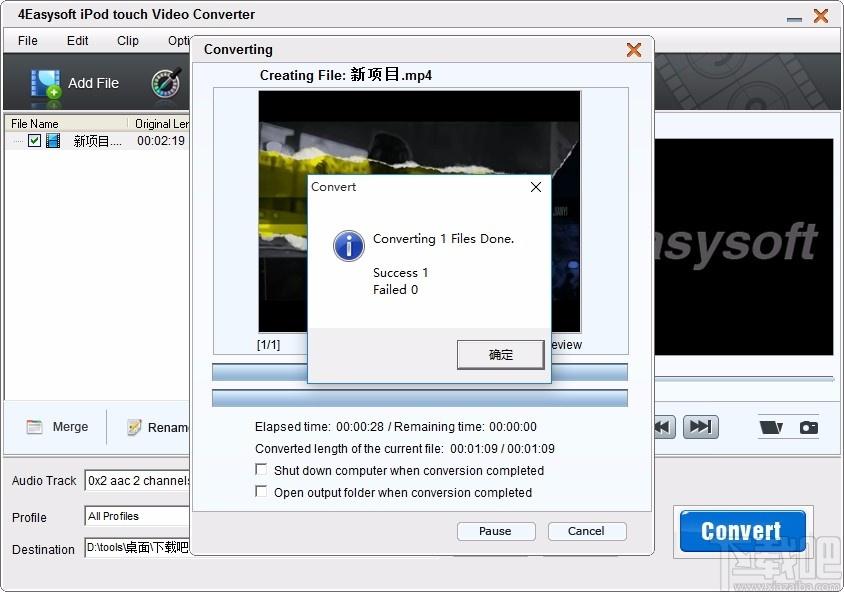Enable open output folder when conversion completed

pos(261,491)
